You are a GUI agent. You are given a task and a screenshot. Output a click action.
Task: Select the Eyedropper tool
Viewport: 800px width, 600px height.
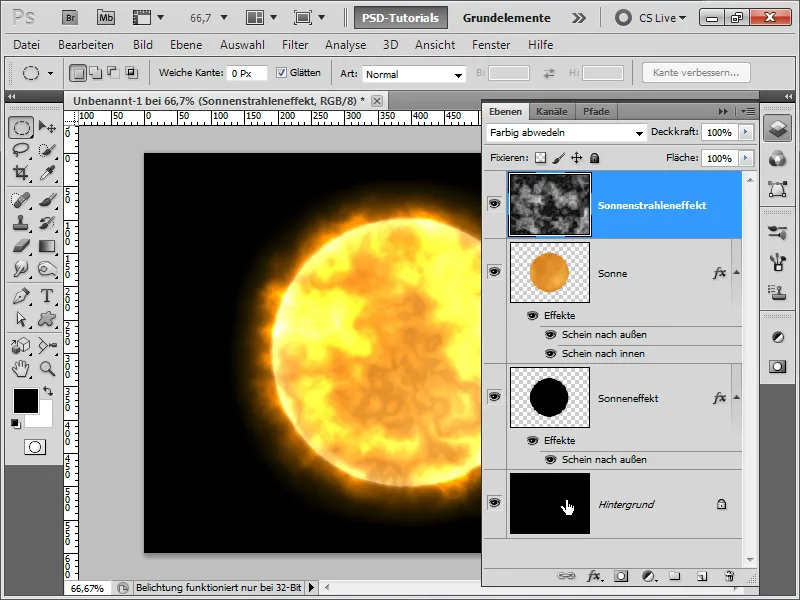click(47, 173)
